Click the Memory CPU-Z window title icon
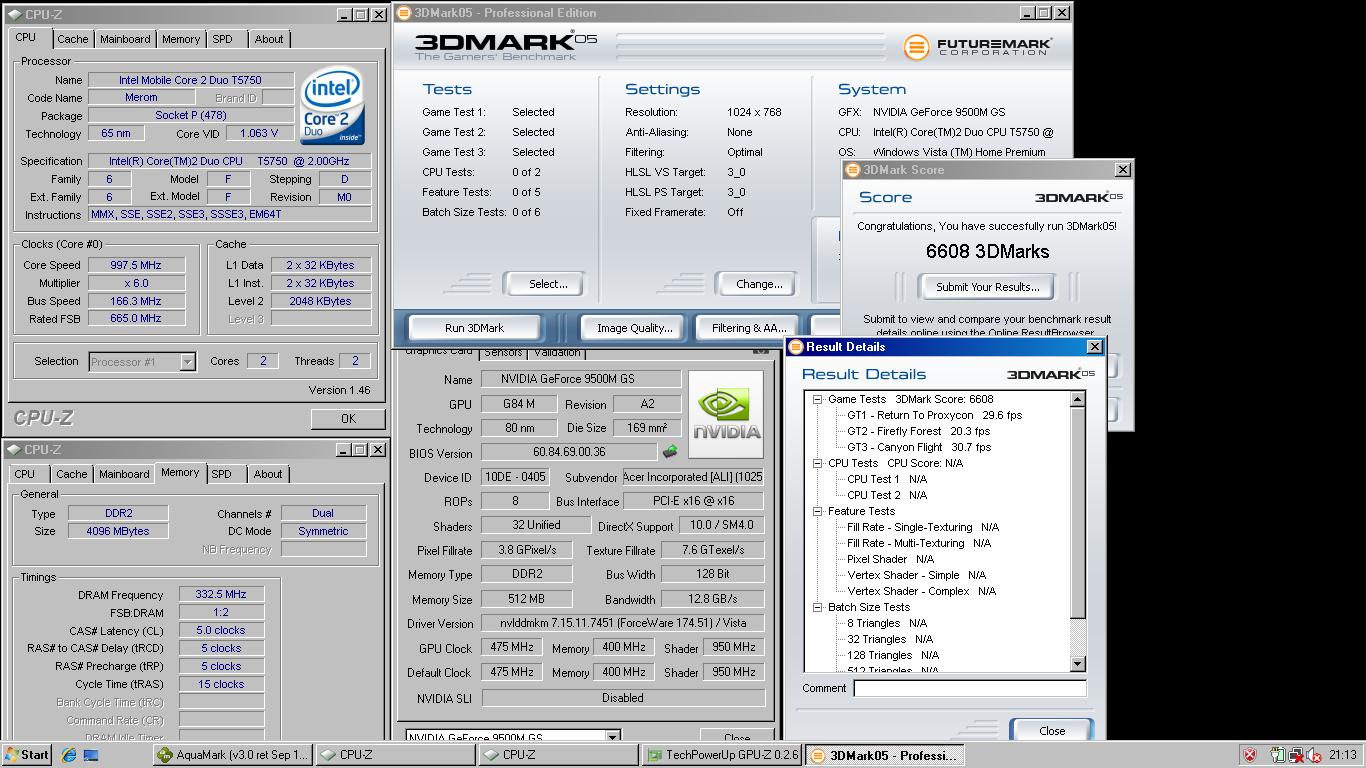 14,450
